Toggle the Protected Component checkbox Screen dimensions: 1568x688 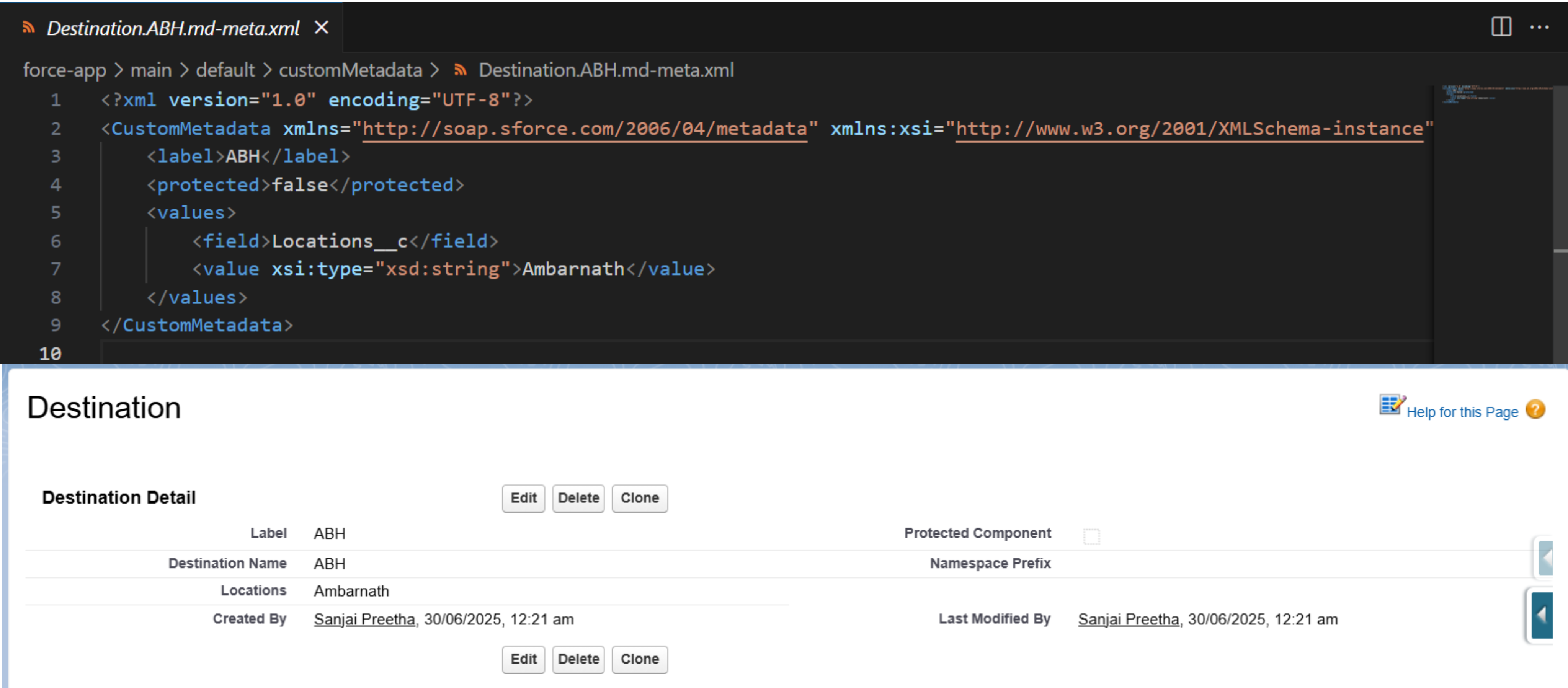pyautogui.click(x=1091, y=536)
